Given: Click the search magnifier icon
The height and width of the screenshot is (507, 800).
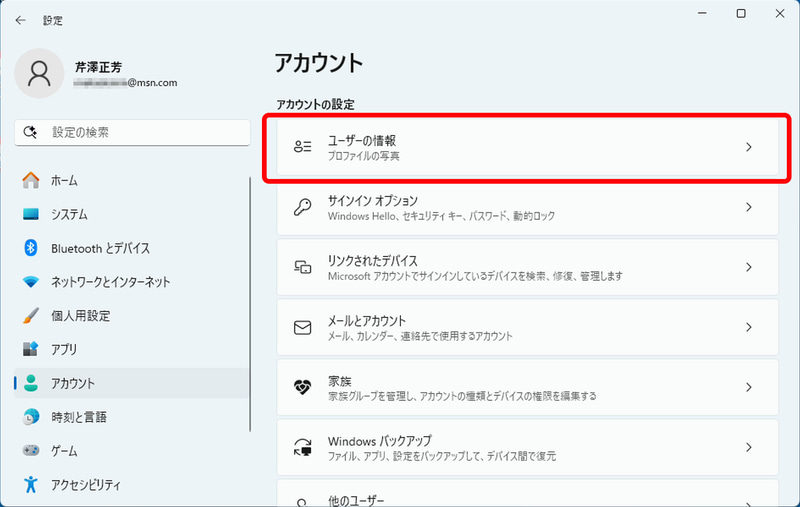Looking at the screenshot, I should (30, 132).
